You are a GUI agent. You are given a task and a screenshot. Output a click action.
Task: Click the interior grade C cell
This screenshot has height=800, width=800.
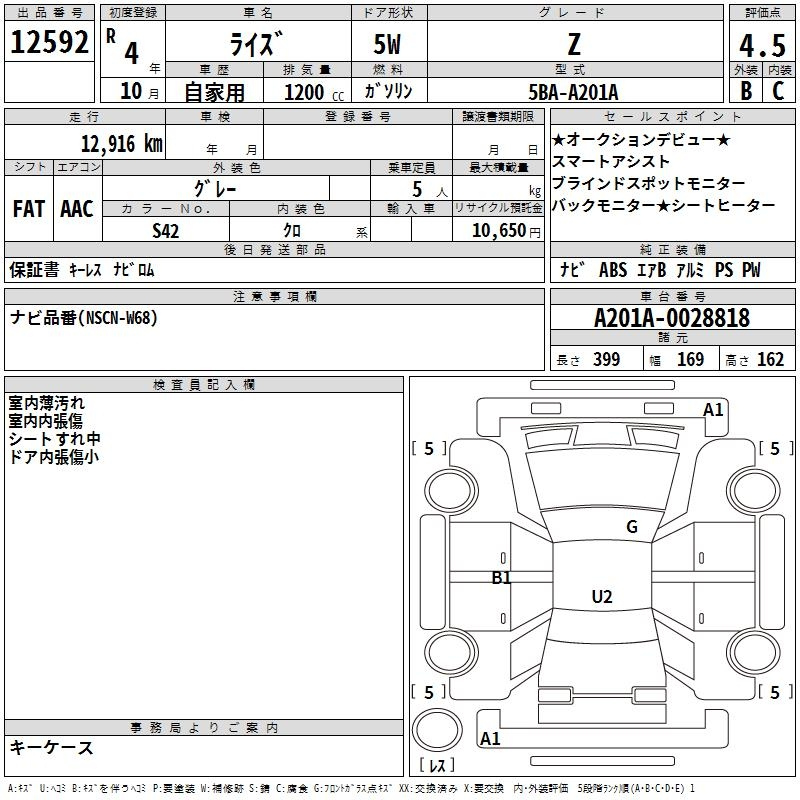(778, 90)
